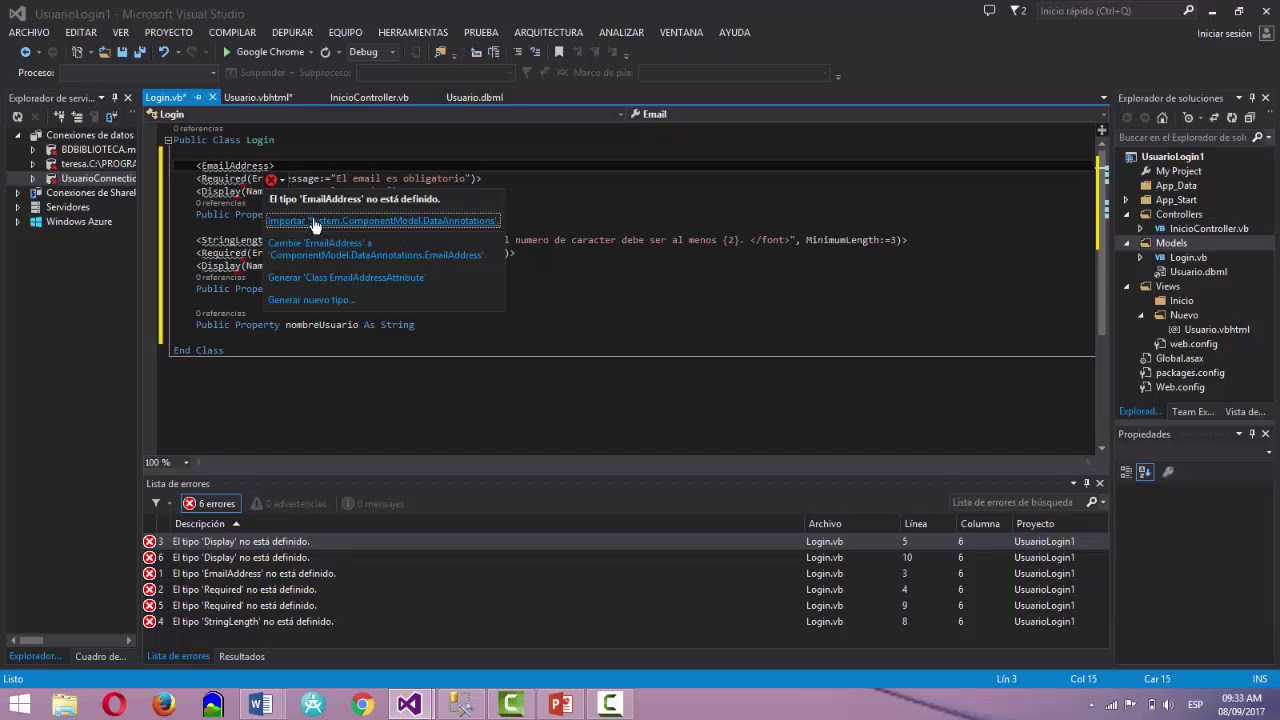
Task: Toggle the 6 errores filter button
Action: point(209,504)
